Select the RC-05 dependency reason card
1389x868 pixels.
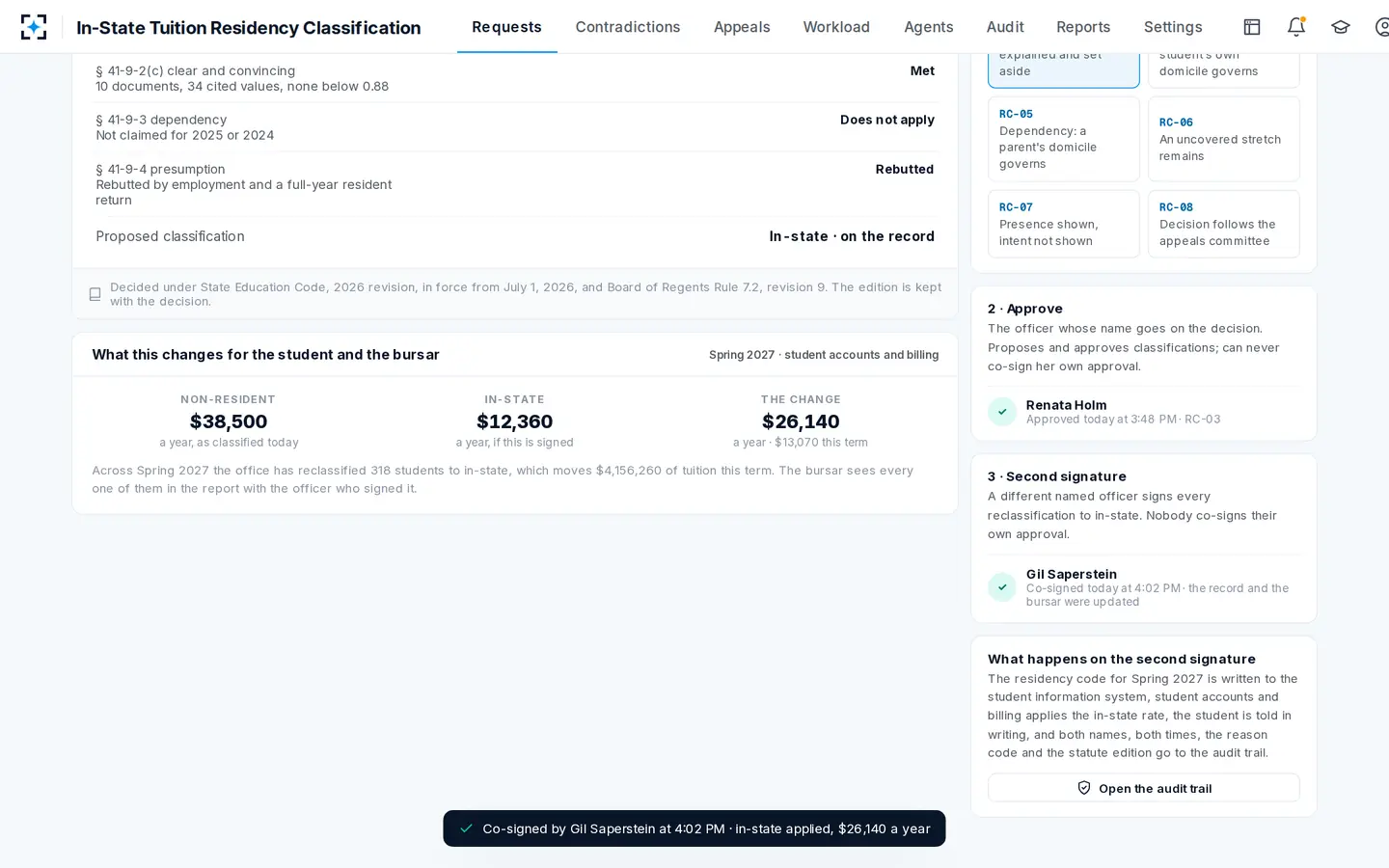click(1064, 139)
